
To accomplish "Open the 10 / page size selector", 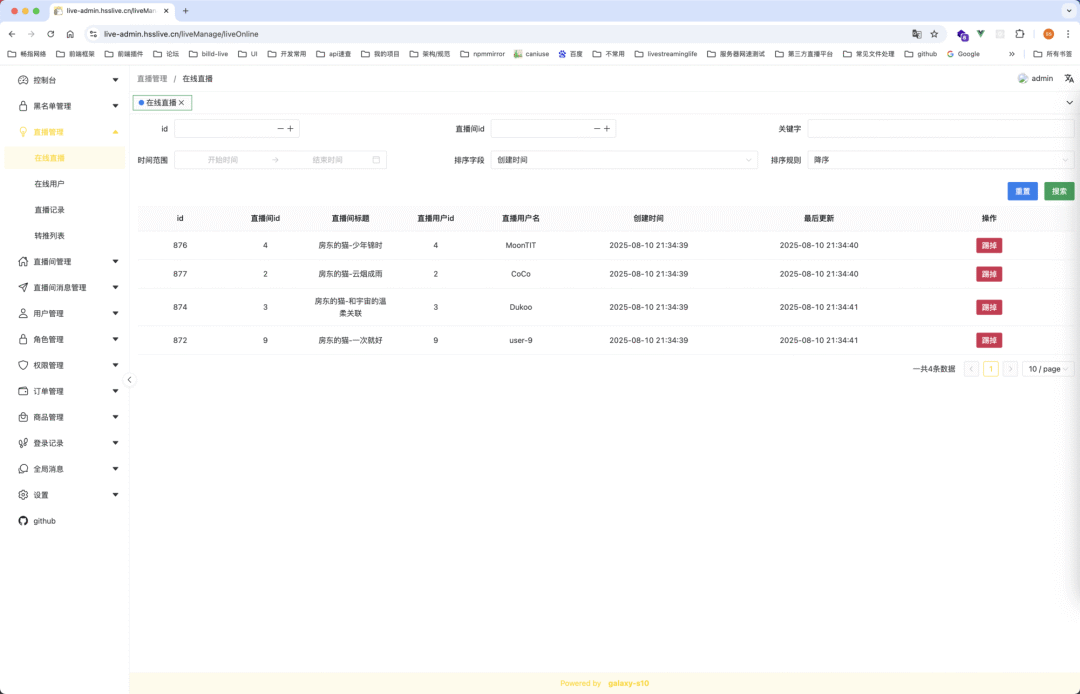I will click(1047, 369).
